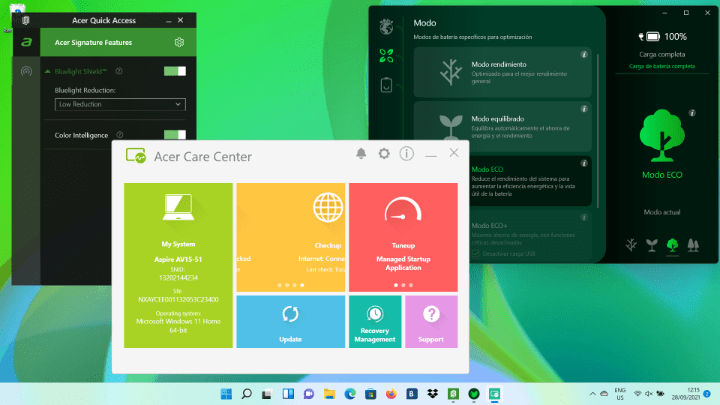Screen dimensions: 720x405
Task: Open Acer Quick Access settings gear
Action: pyautogui.click(x=179, y=42)
